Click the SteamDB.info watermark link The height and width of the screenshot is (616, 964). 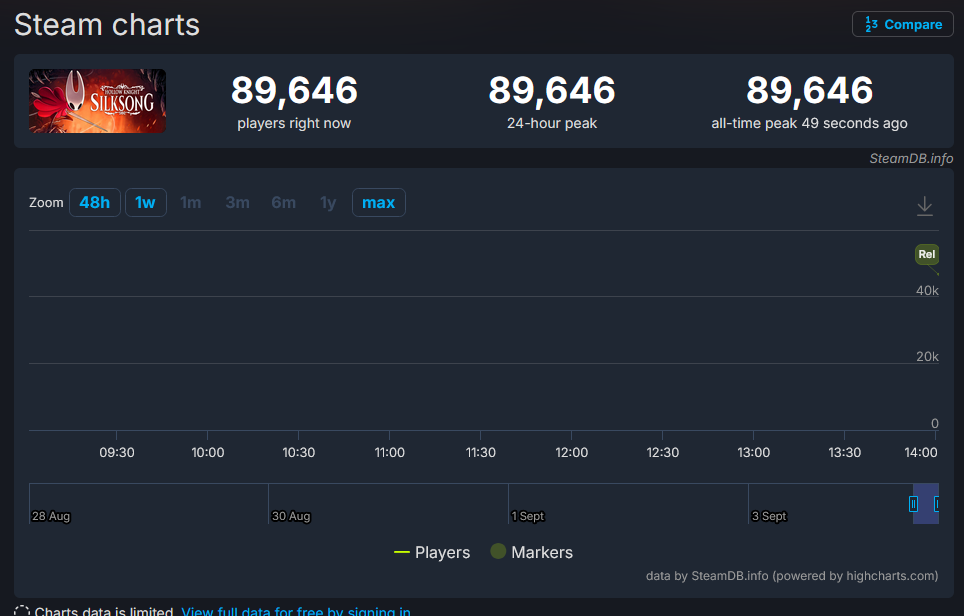[911, 159]
